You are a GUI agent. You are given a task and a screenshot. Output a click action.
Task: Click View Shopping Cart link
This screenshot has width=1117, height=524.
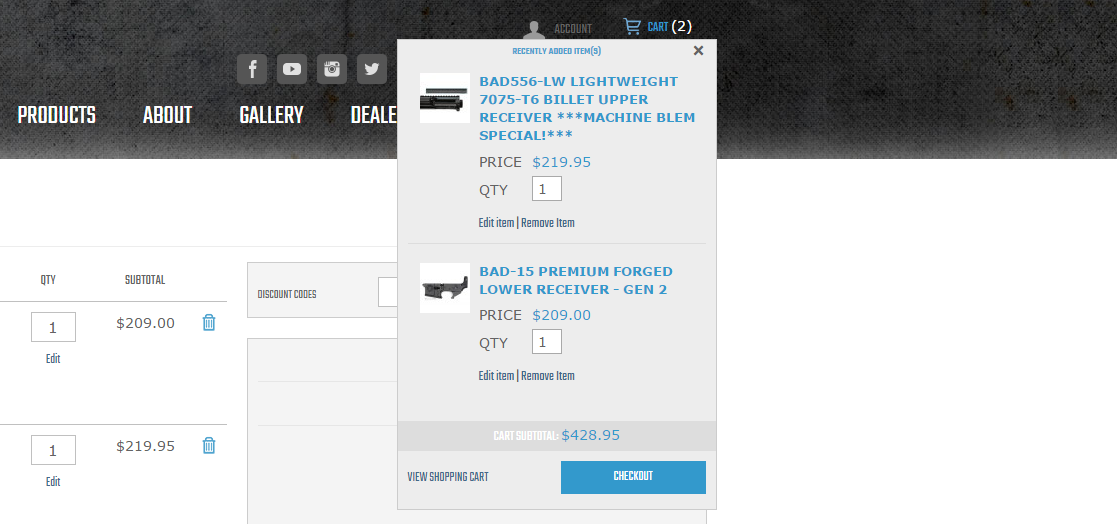click(448, 477)
